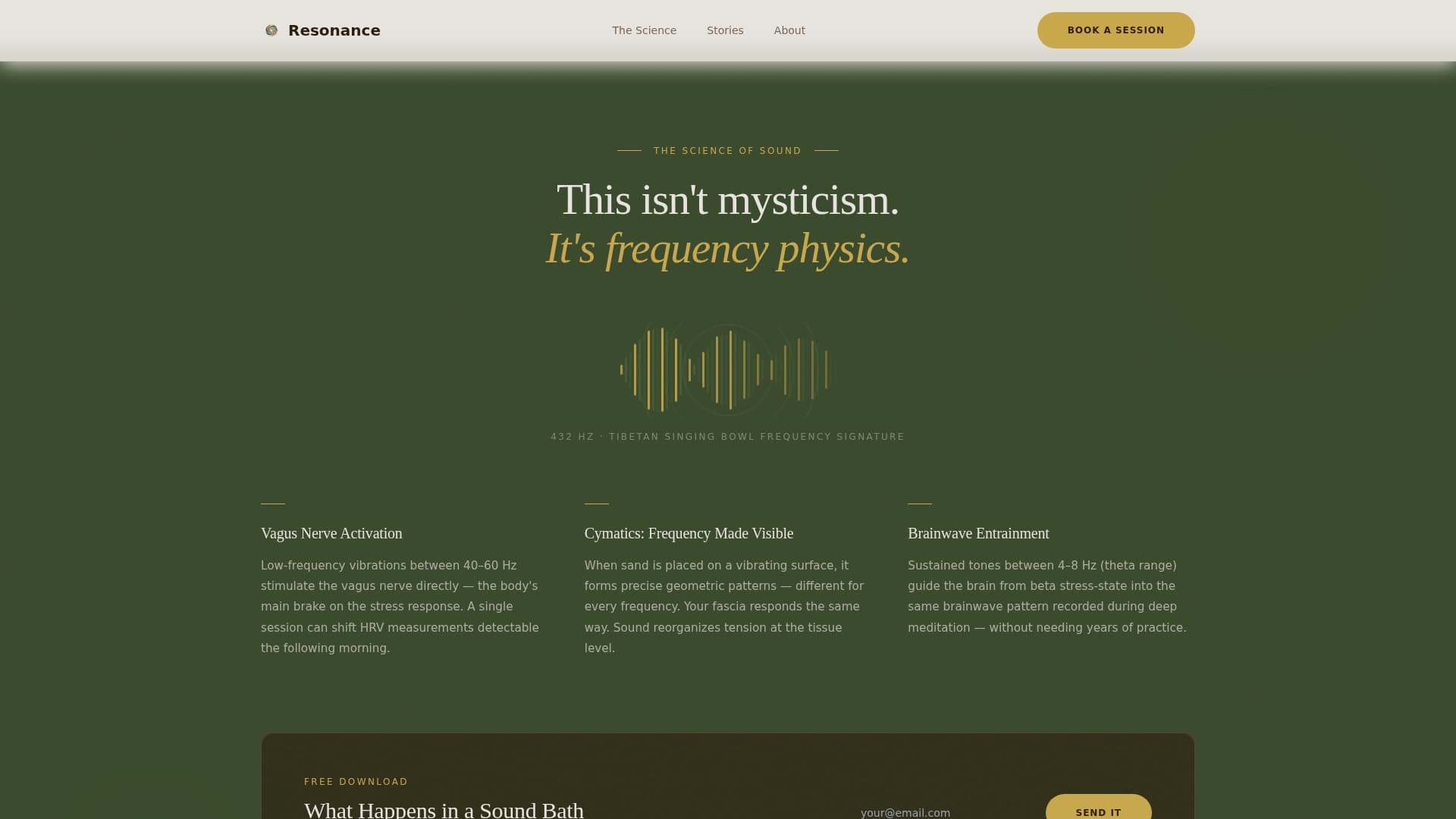Viewport: 1456px width, 819px height.
Task: Go to the Stories page
Action: coord(725,30)
